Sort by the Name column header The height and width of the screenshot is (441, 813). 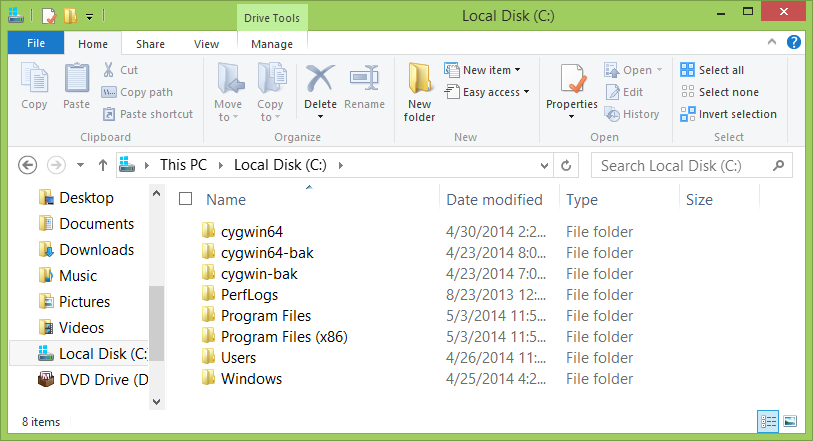click(x=226, y=200)
